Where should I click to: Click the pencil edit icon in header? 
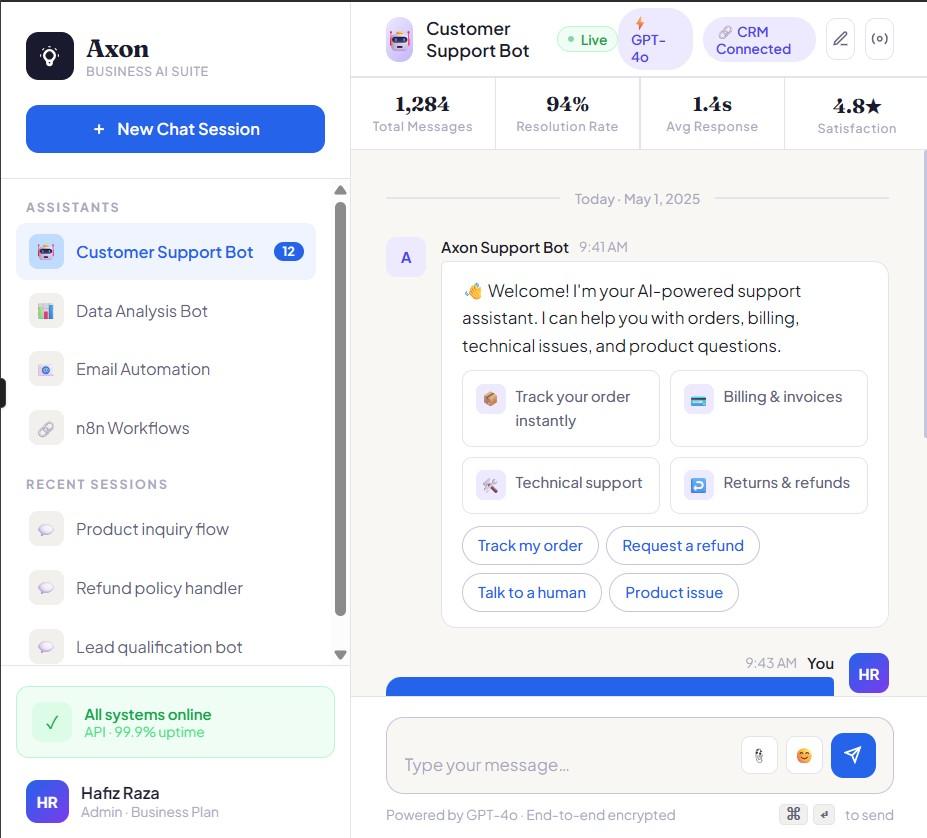tap(840, 39)
